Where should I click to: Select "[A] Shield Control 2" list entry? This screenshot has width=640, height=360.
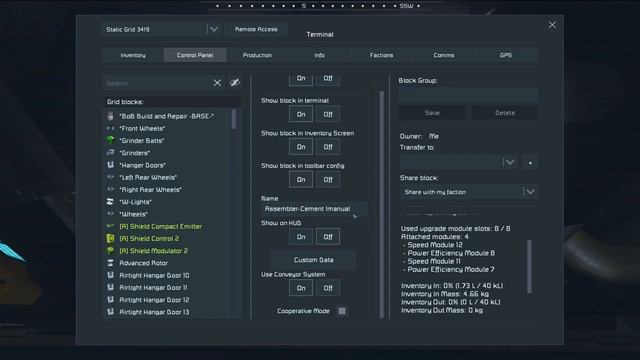pos(166,238)
